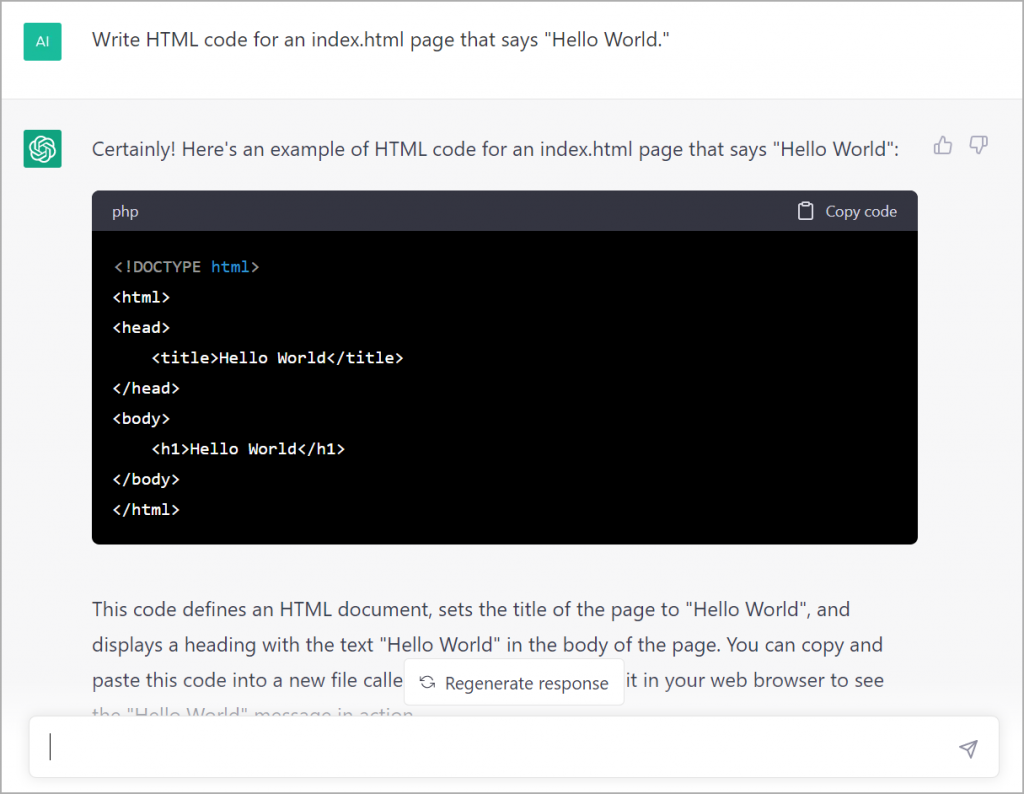Click the "This code defines" explanation paragraph
Image resolution: width=1024 pixels, height=794 pixels.
[470, 609]
